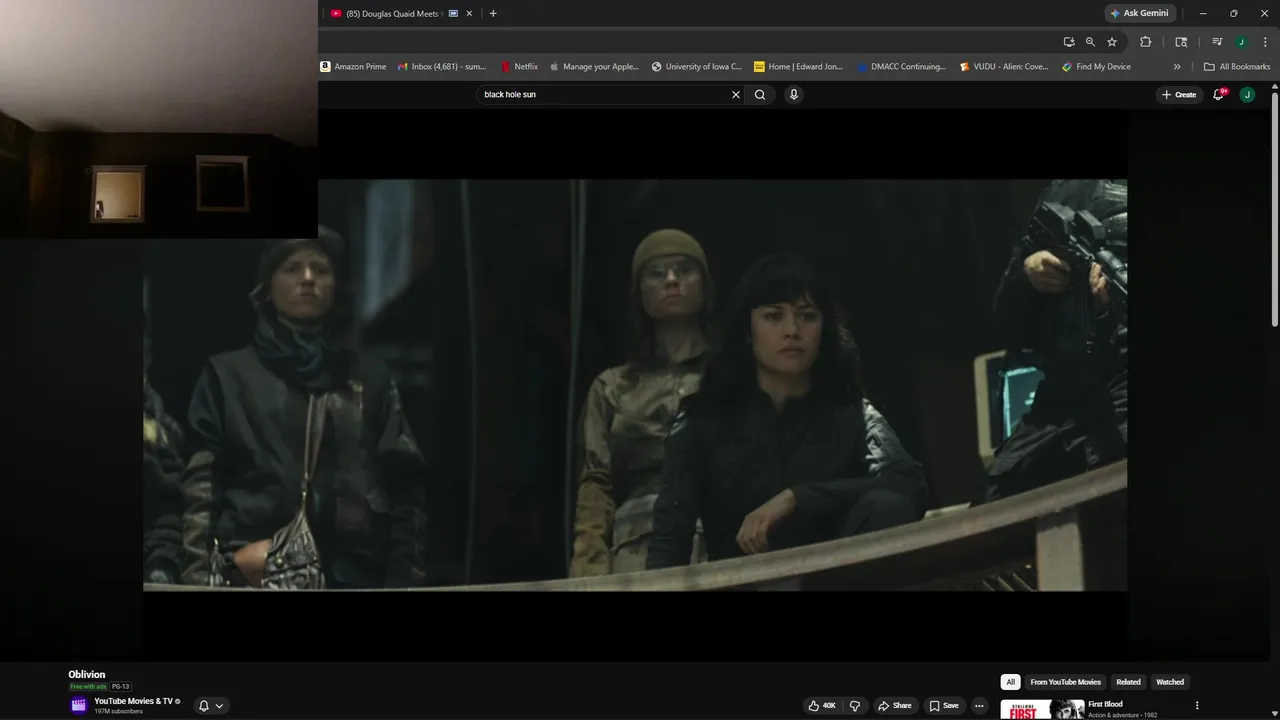Clear the 'black hole sun' search text

736,94
